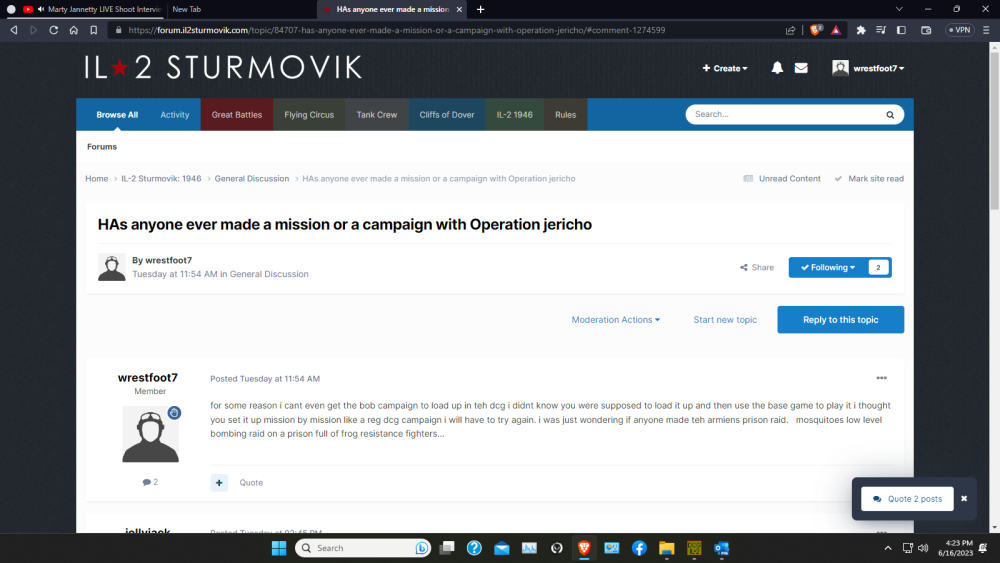1000x563 pixels.
Task: Open Moderation Actions dropdown
Action: click(x=615, y=319)
